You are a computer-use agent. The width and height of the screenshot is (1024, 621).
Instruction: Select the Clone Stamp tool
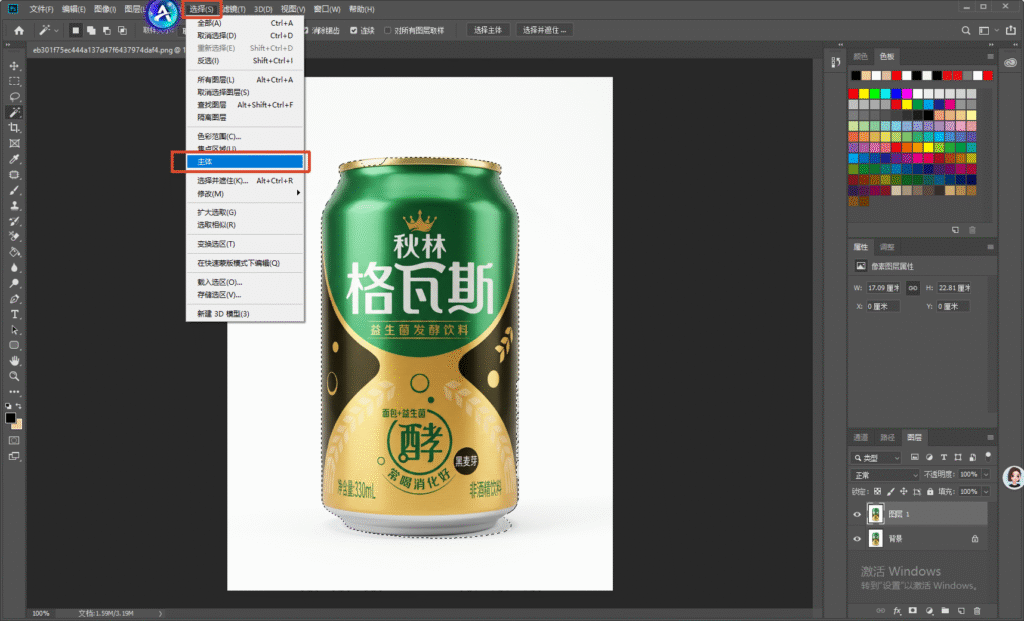click(x=14, y=206)
